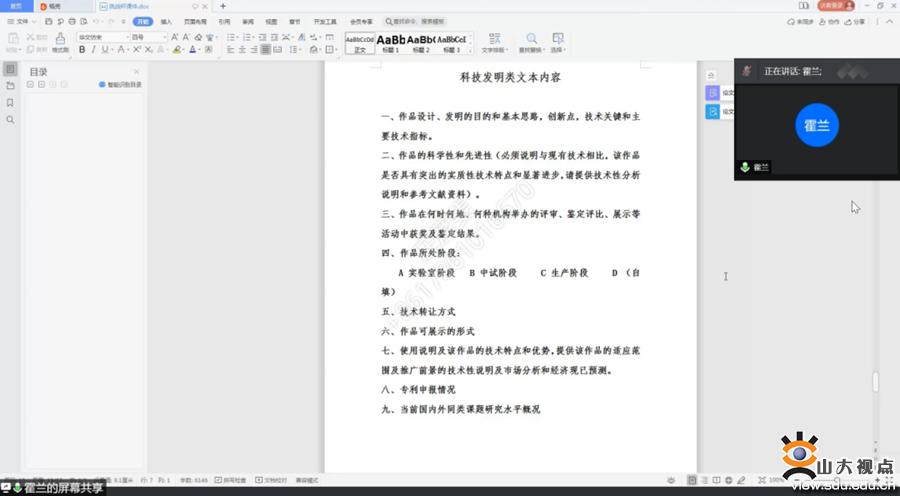Screen dimensions: 900x496
Task: Apply the 标题 1 heading style
Action: pyautogui.click(x=390, y=42)
